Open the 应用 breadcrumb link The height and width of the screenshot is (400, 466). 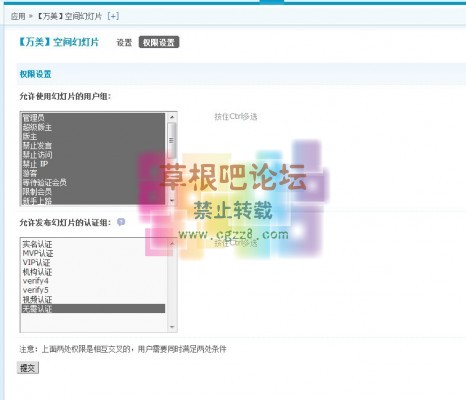pyautogui.click(x=18, y=16)
